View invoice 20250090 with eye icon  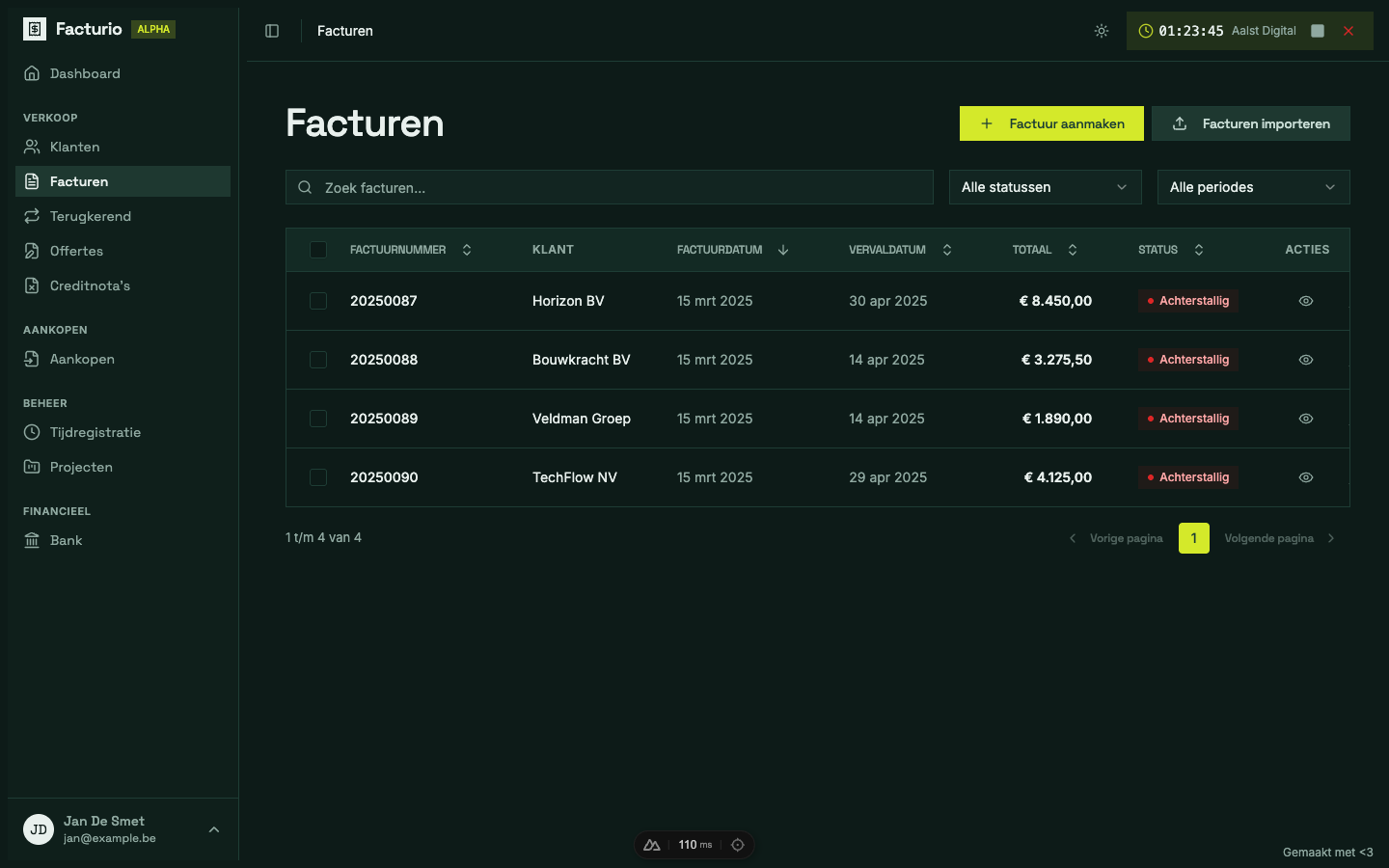[x=1306, y=477]
